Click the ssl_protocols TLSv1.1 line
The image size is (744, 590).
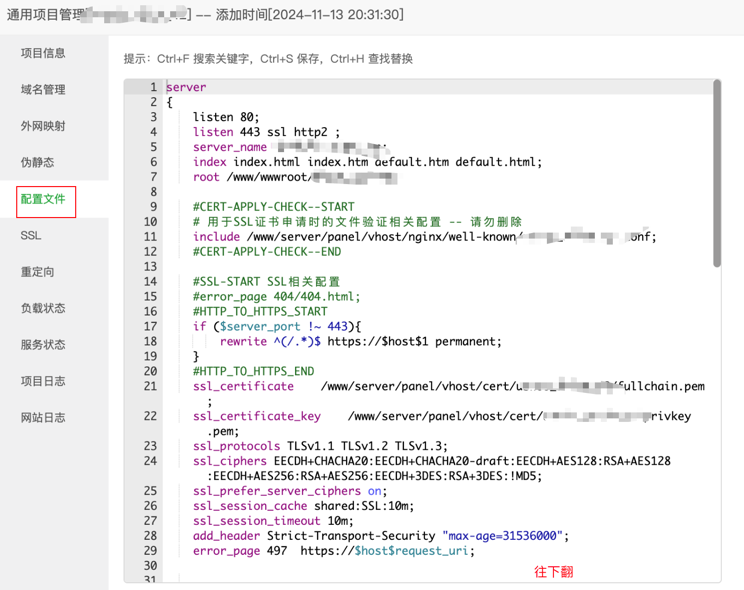(320, 446)
